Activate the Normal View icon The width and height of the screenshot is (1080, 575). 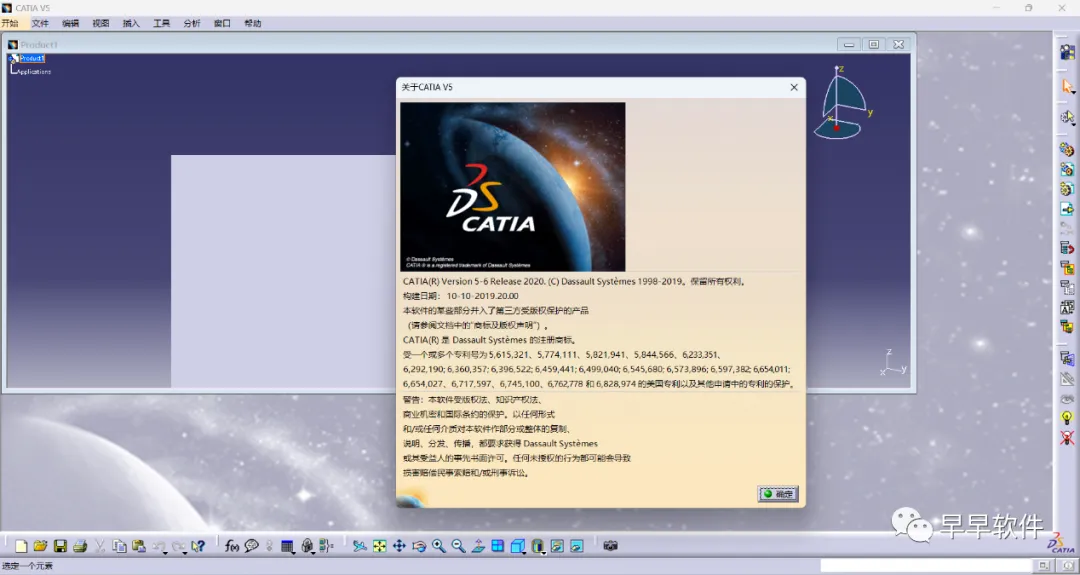[x=478, y=546]
